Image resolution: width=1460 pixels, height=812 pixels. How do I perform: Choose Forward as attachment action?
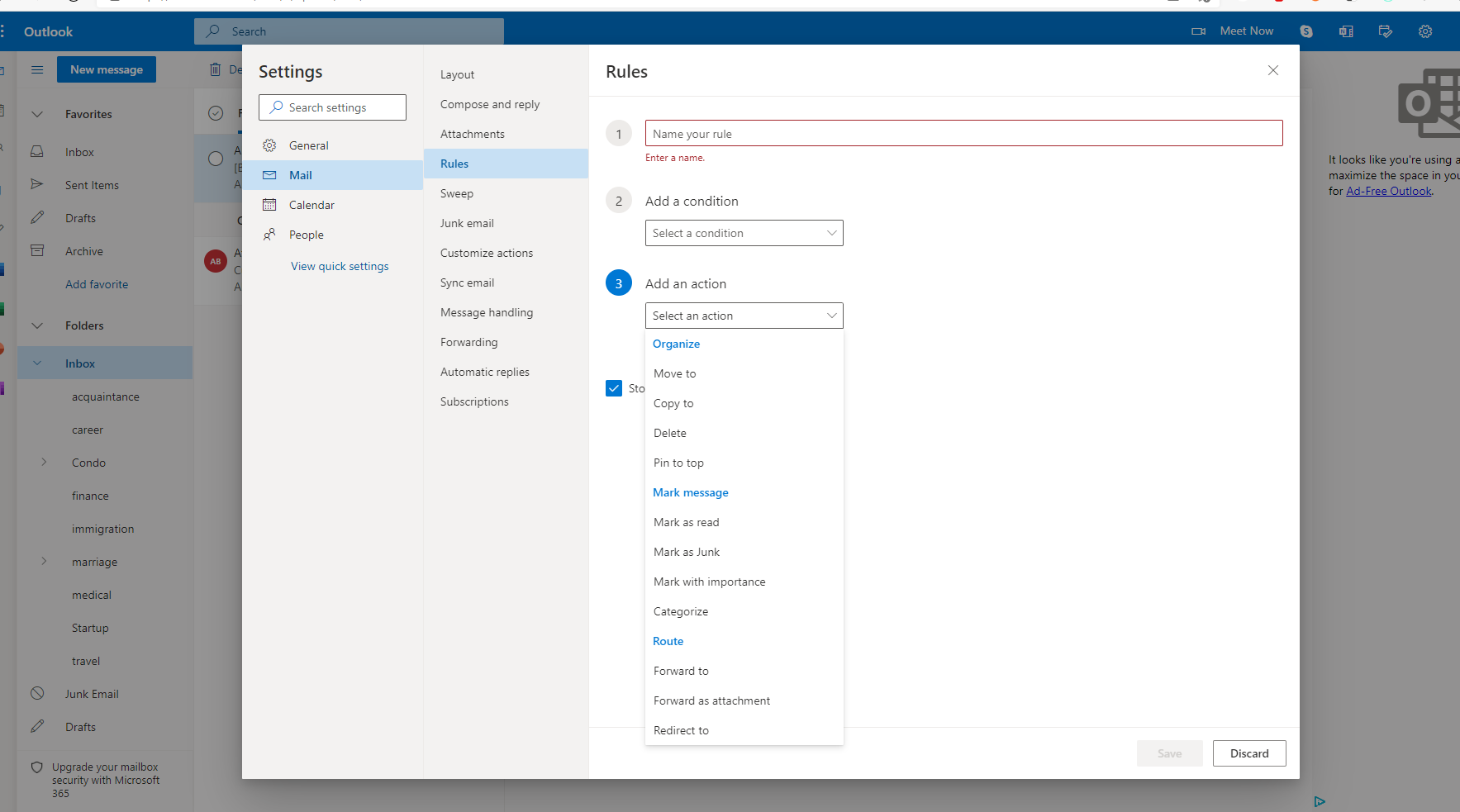pos(744,700)
